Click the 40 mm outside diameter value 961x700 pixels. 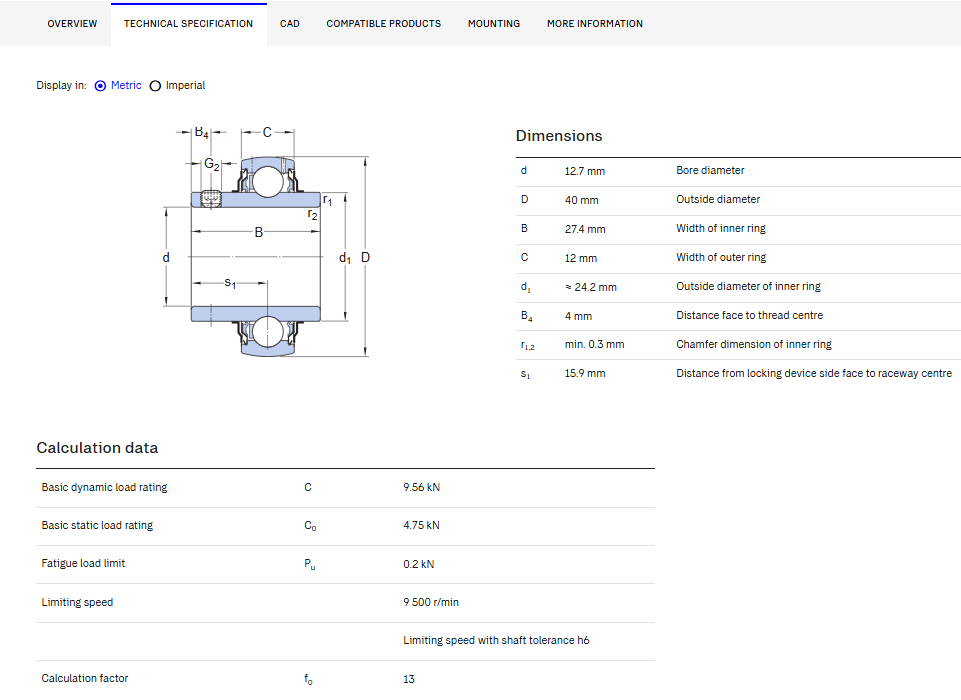[x=582, y=200]
